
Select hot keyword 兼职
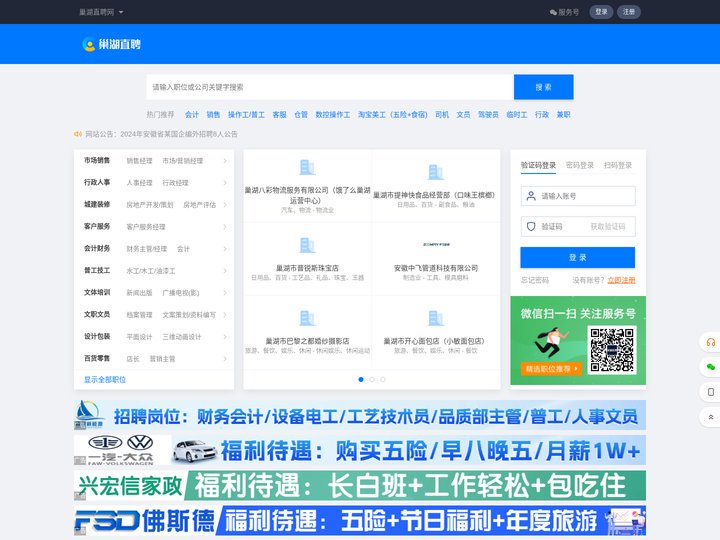pos(563,114)
